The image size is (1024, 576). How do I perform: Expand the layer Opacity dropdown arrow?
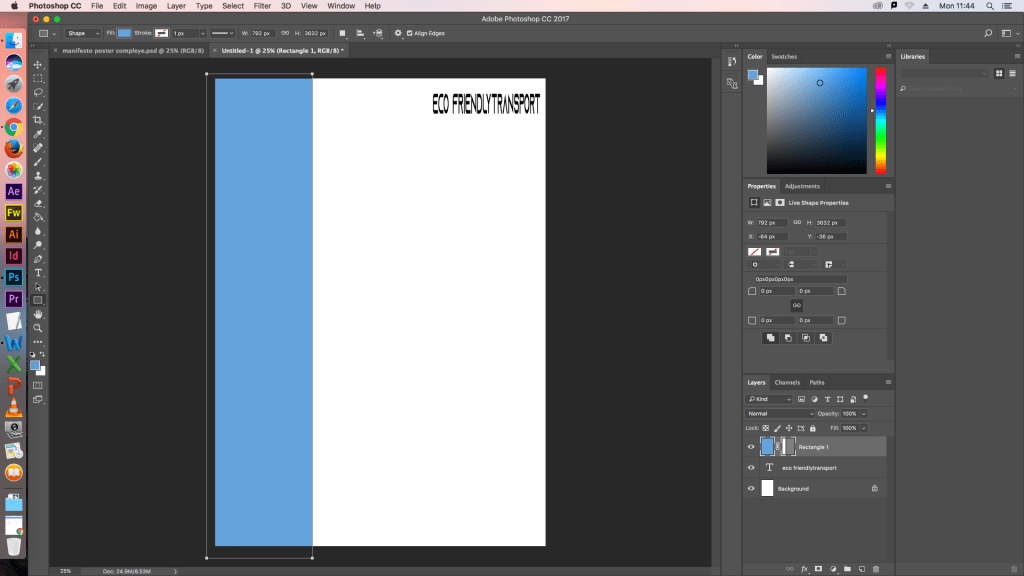864,413
